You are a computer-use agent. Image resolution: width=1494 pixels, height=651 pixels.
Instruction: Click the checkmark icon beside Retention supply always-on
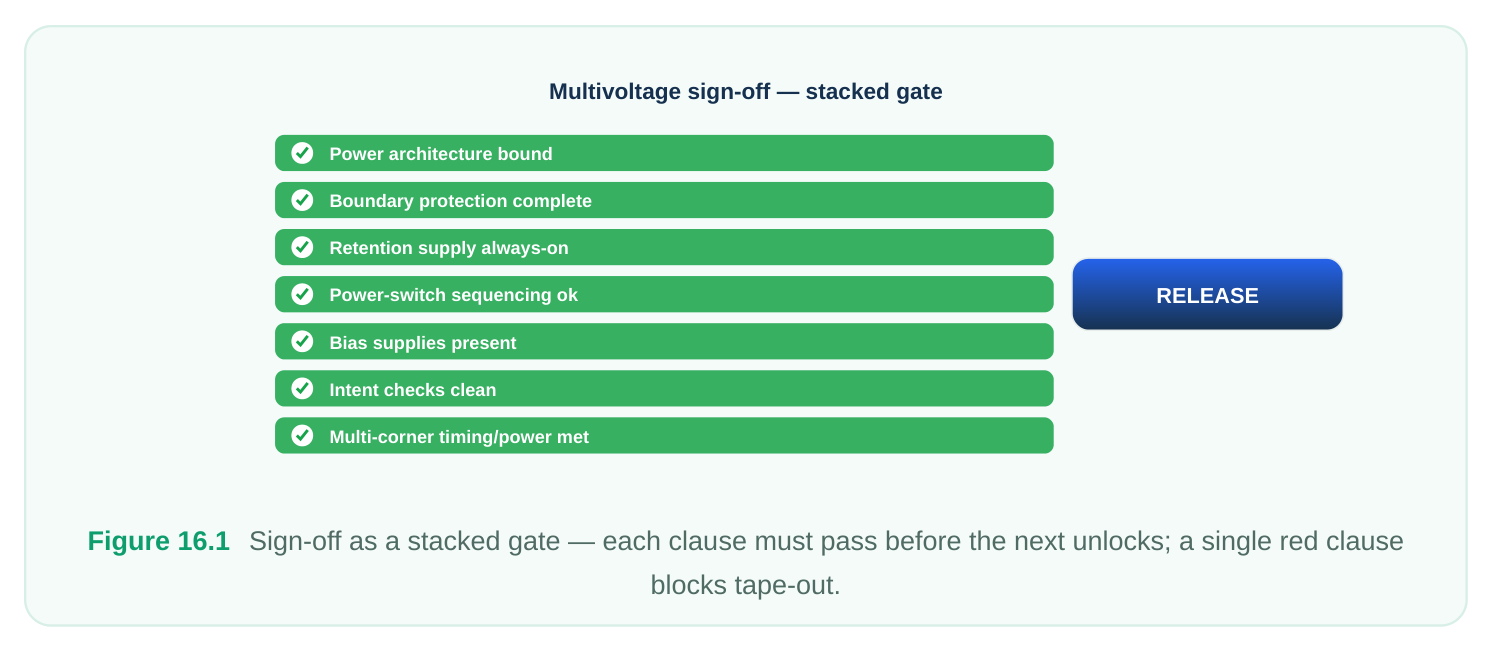(x=302, y=247)
